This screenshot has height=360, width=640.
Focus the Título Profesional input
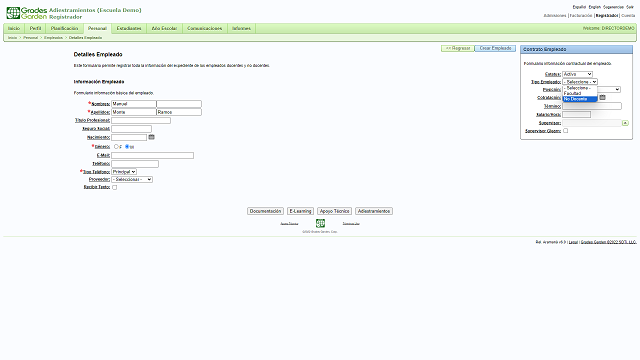pos(141,120)
